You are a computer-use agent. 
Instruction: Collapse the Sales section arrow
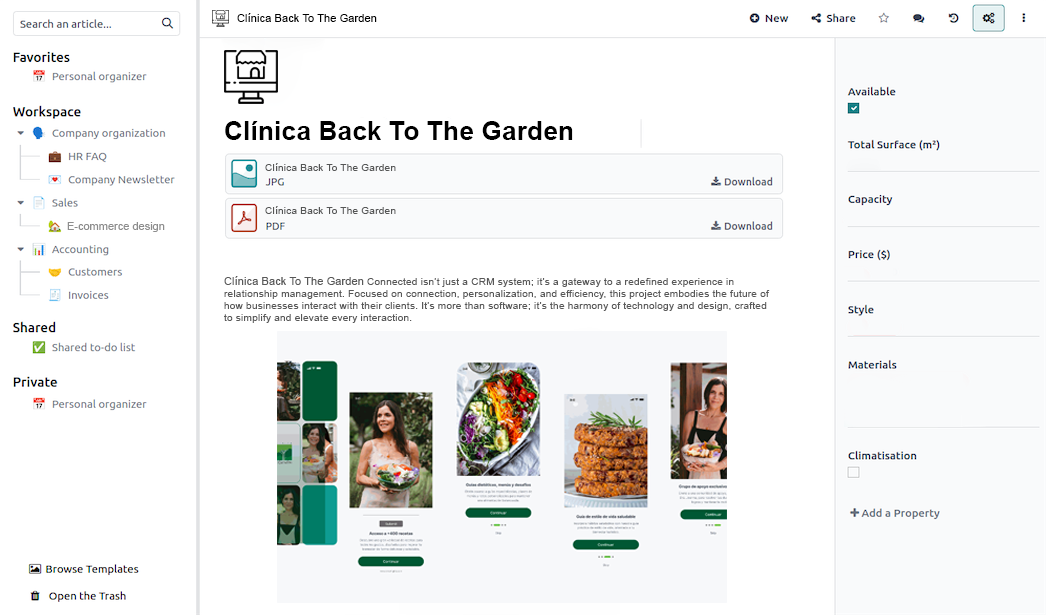pos(21,202)
